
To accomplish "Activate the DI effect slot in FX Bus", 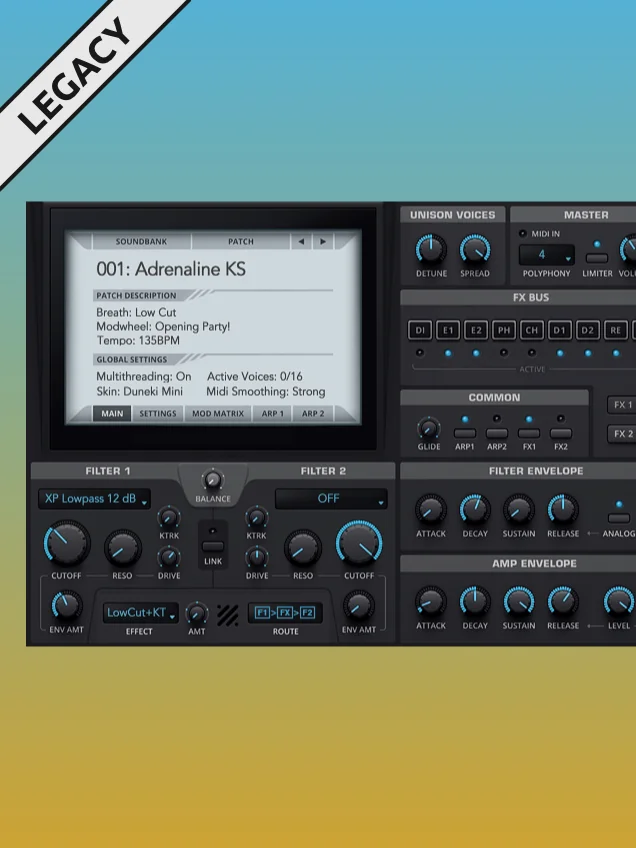I will pos(420,330).
